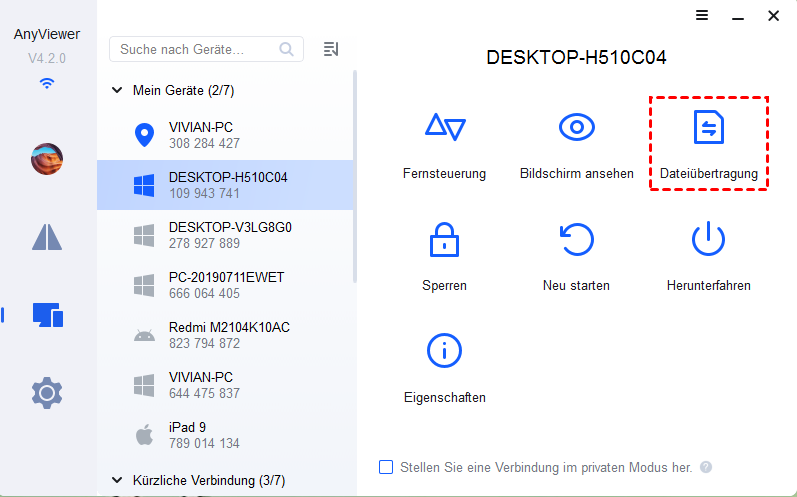This screenshot has height=497, width=797.
Task: Open the connect tab with sail icon
Action: pos(47,237)
